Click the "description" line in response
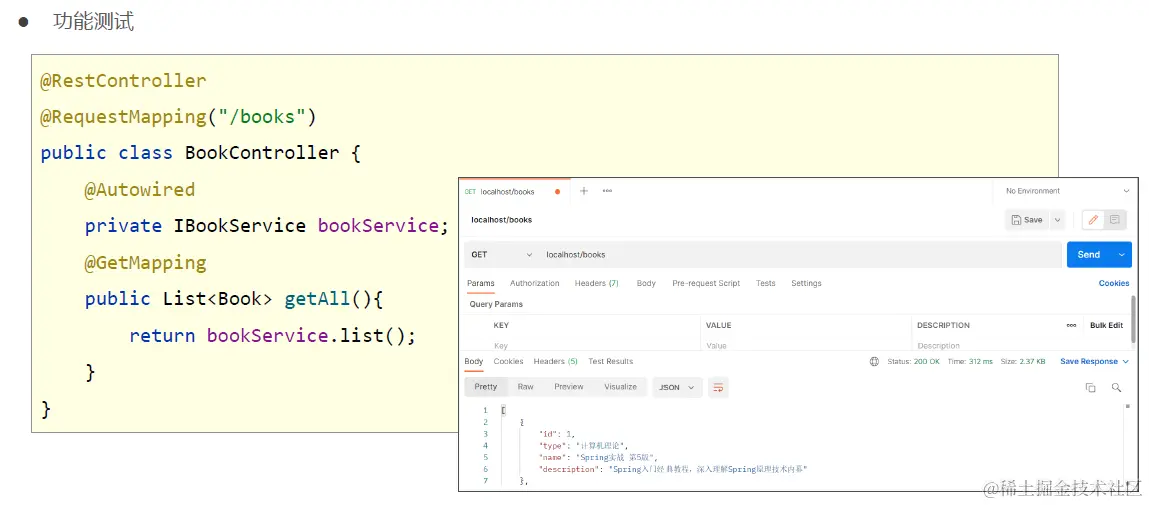The image size is (1149, 505). 673,469
